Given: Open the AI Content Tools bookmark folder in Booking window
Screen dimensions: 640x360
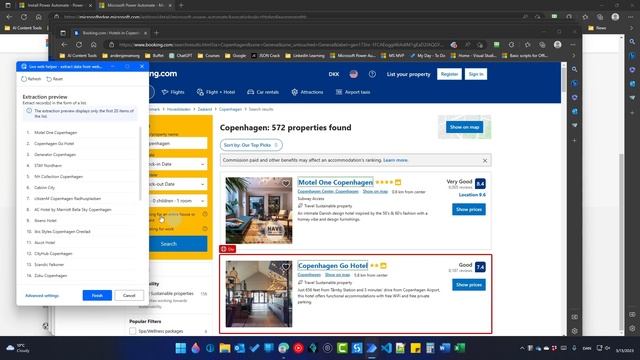Looking at the screenshot, I should tap(78, 56).
